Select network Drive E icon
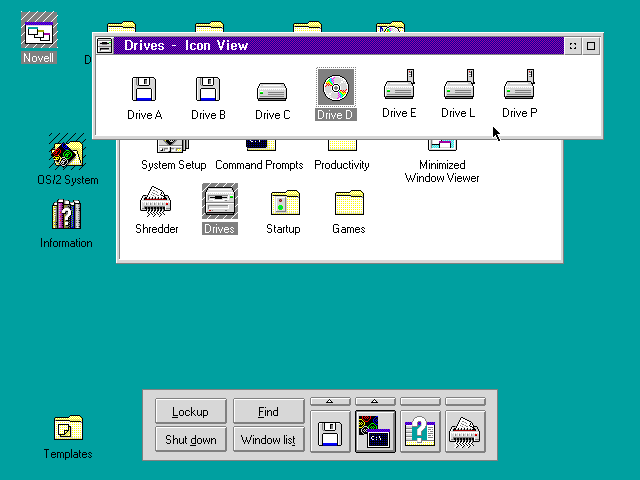640x480 pixels. point(399,84)
